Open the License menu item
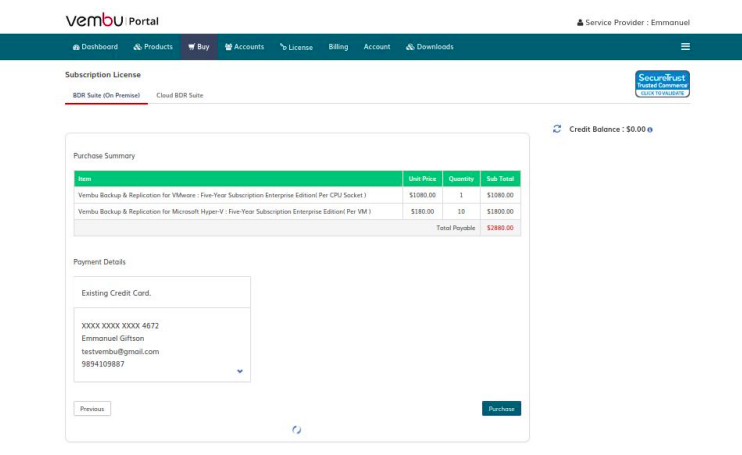 tap(296, 47)
